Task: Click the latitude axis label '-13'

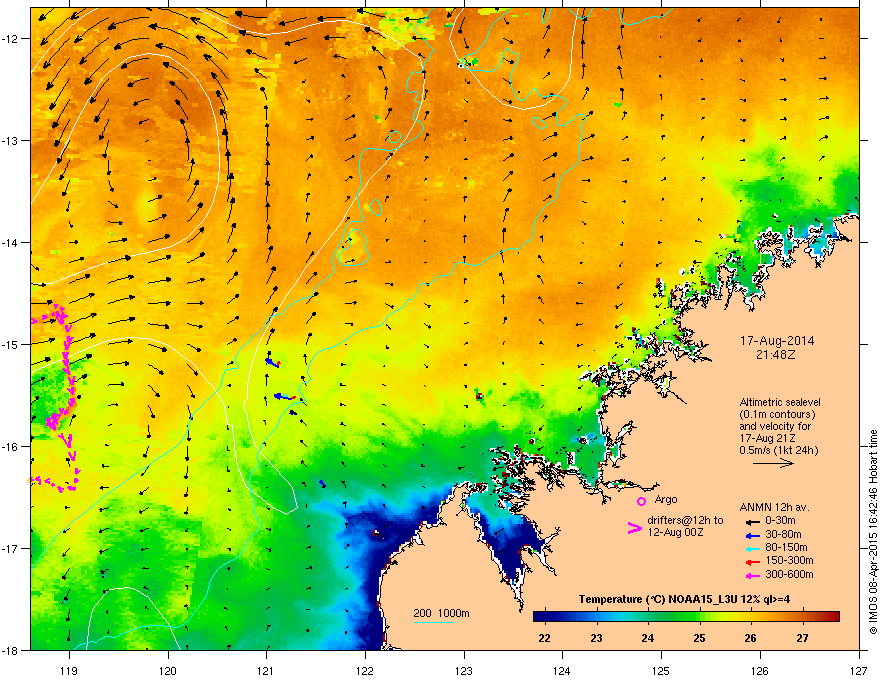Action: [x=11, y=140]
